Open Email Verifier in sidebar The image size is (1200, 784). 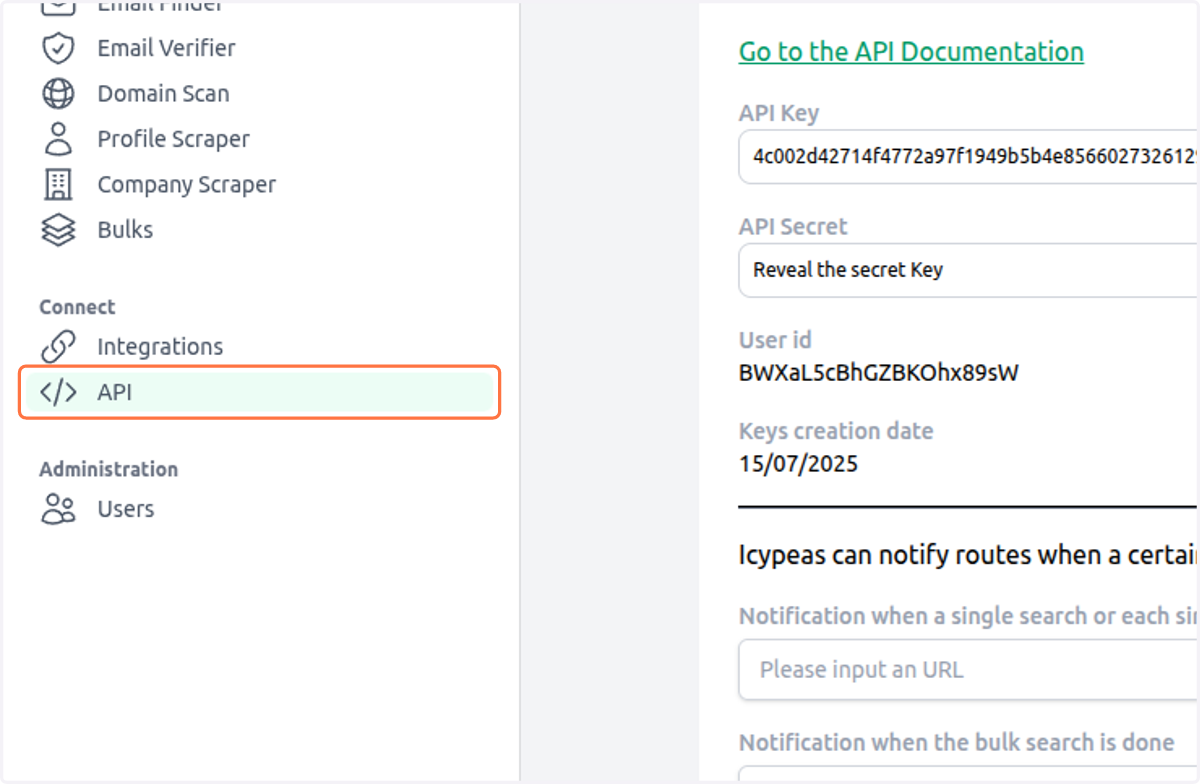coord(166,48)
